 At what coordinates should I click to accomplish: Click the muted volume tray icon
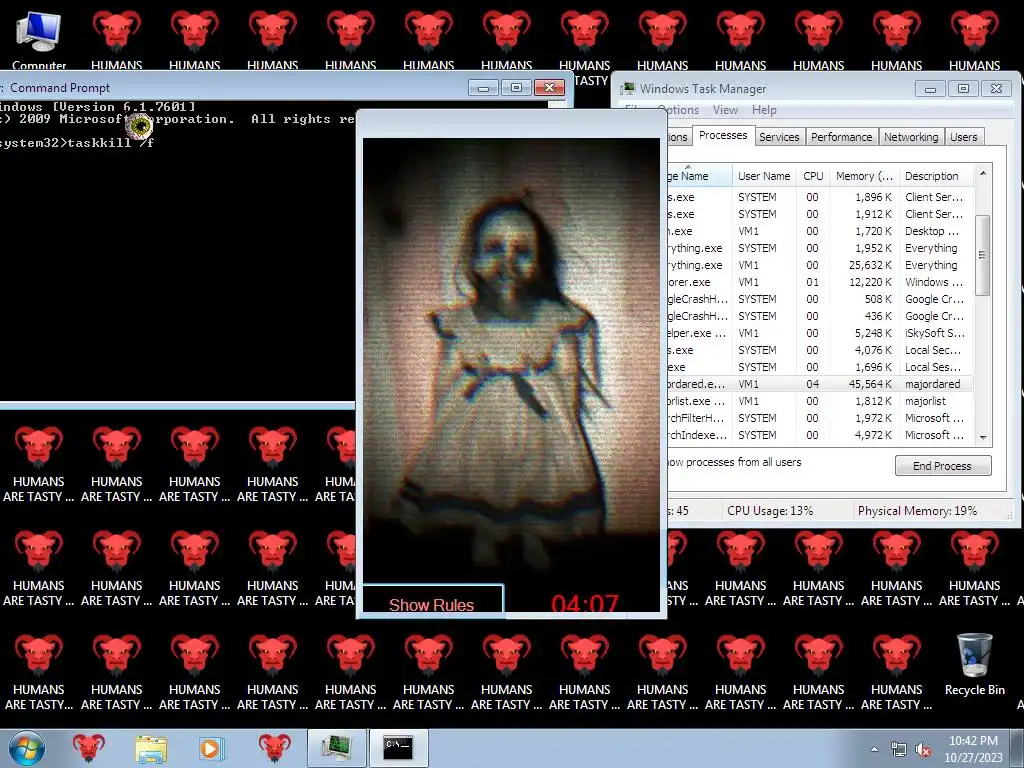tap(923, 750)
